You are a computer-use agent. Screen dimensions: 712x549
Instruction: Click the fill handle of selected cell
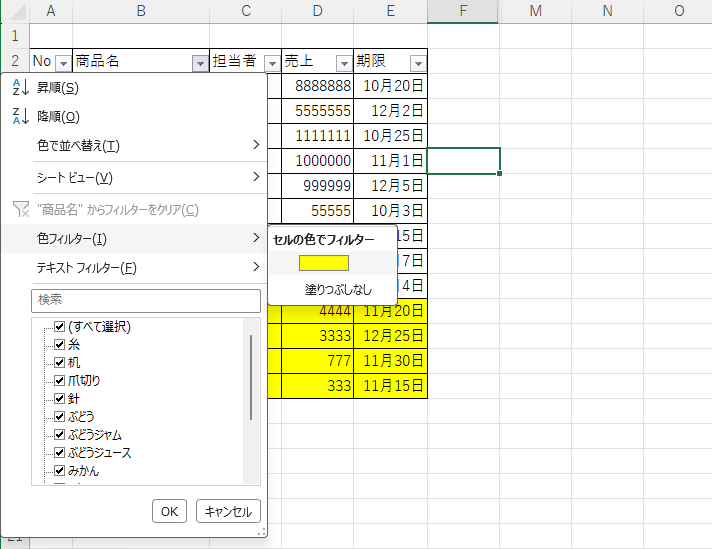[499, 173]
